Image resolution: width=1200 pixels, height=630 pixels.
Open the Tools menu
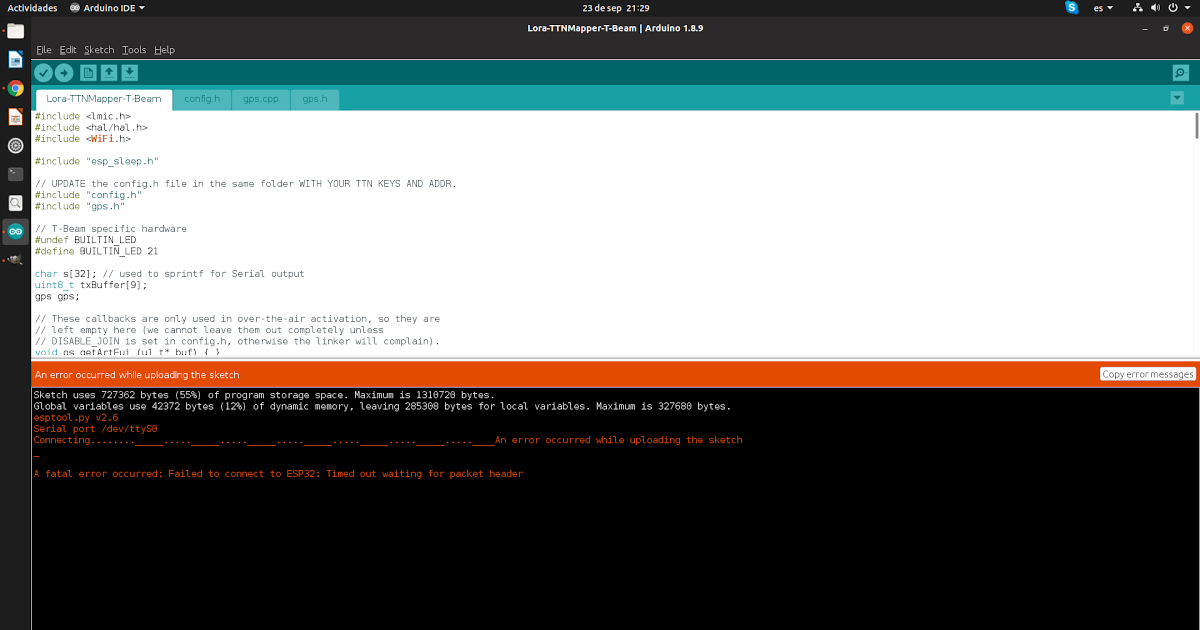[134, 50]
